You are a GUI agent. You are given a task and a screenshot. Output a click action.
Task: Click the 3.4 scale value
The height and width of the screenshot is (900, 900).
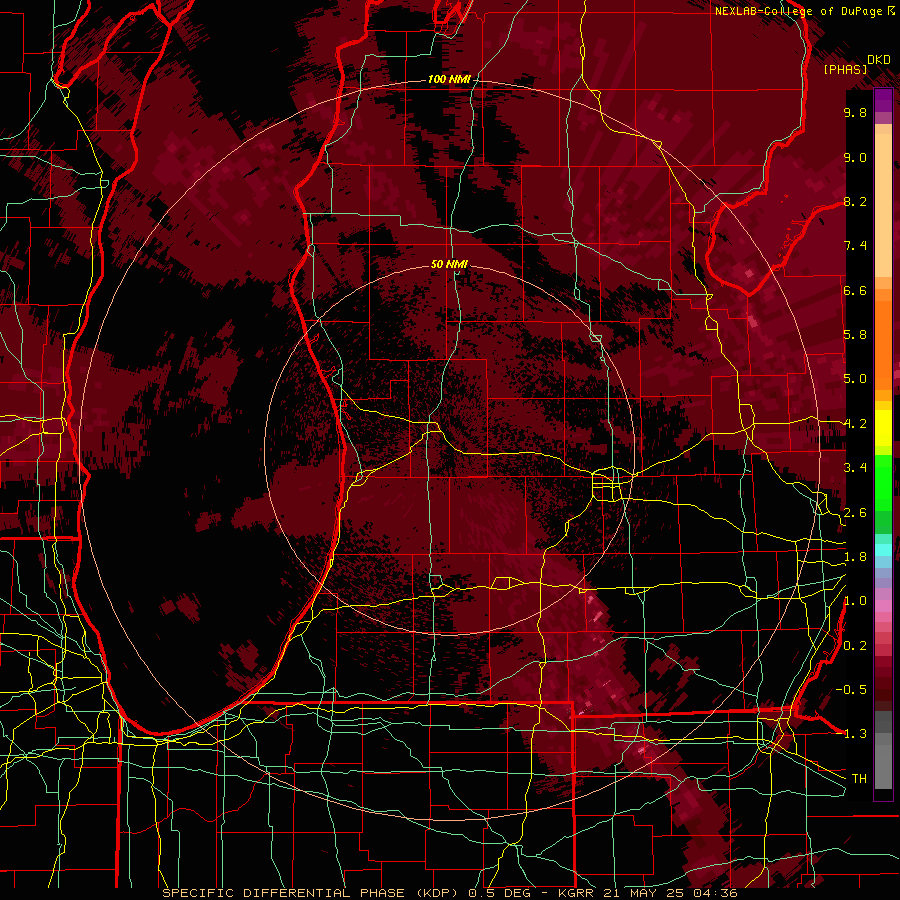pyautogui.click(x=855, y=468)
